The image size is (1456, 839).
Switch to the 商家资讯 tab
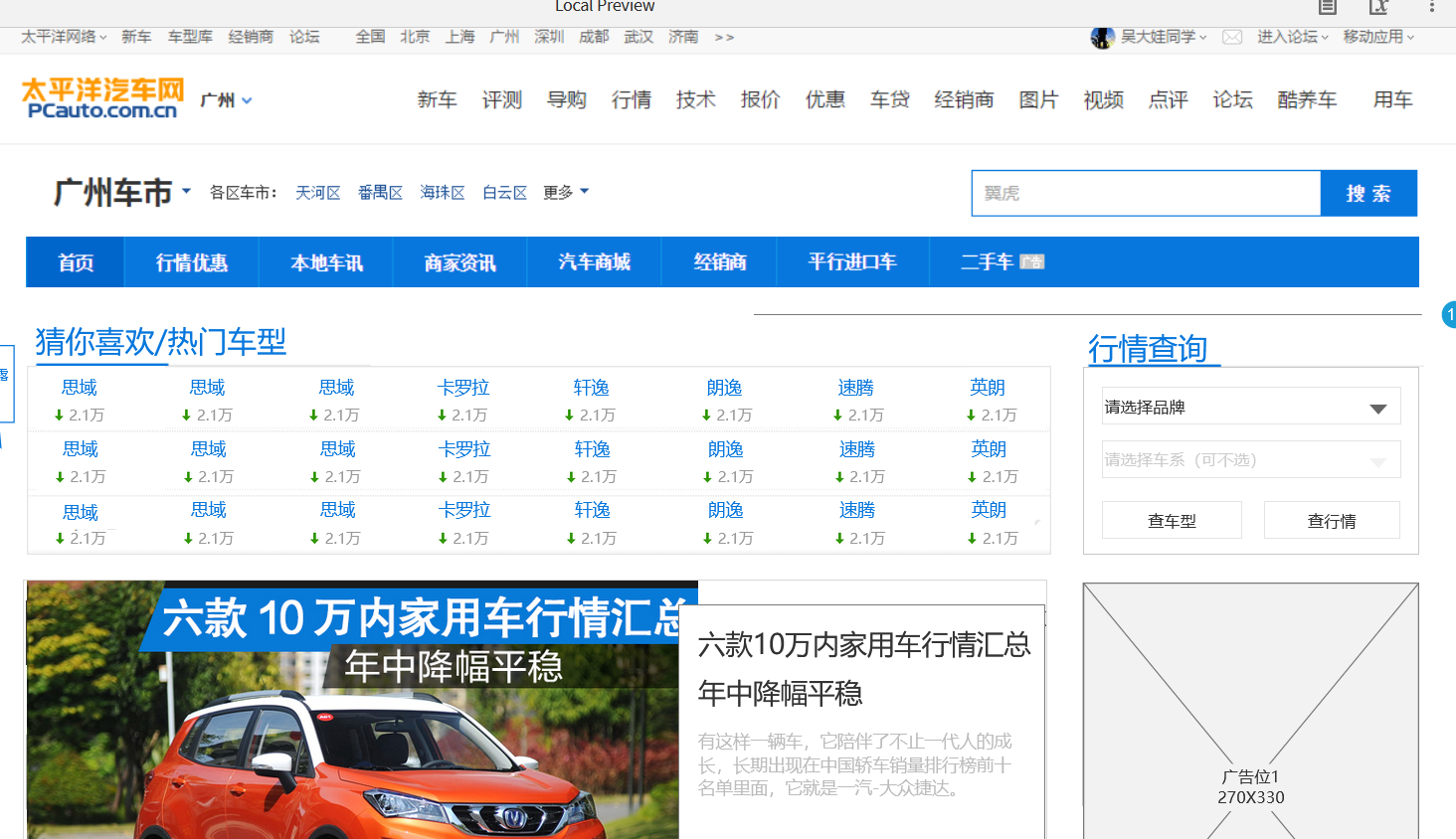pyautogui.click(x=459, y=261)
